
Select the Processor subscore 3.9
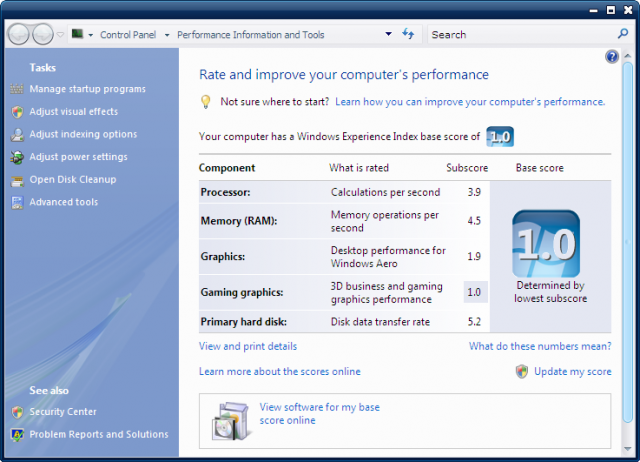point(474,192)
